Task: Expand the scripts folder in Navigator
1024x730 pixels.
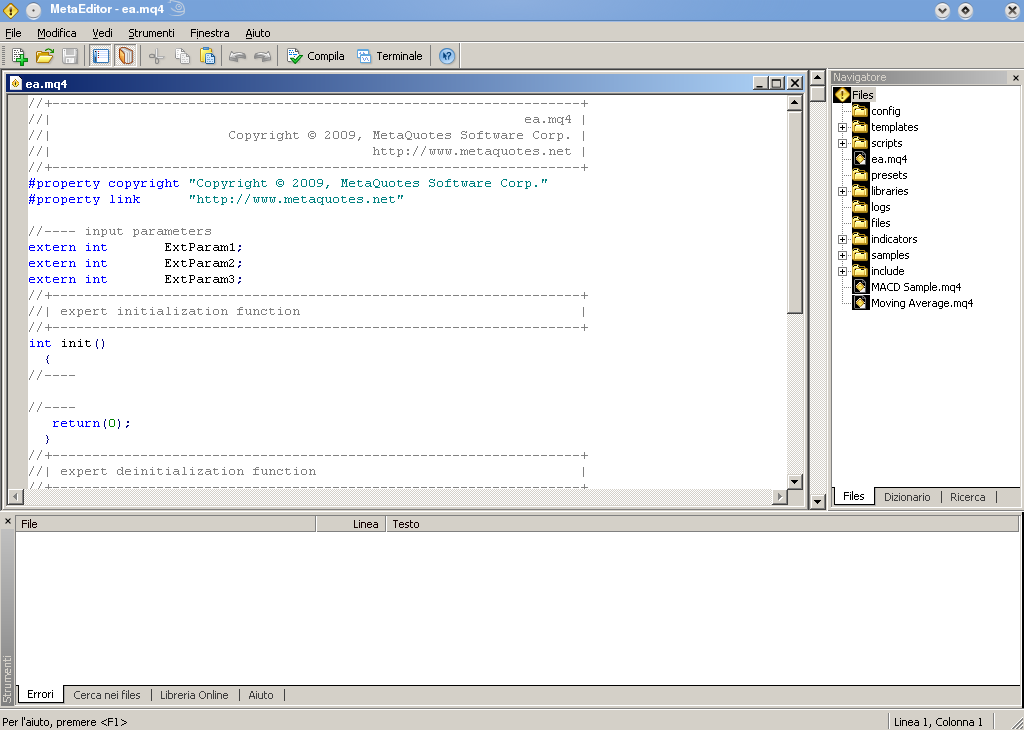Action: (x=842, y=144)
